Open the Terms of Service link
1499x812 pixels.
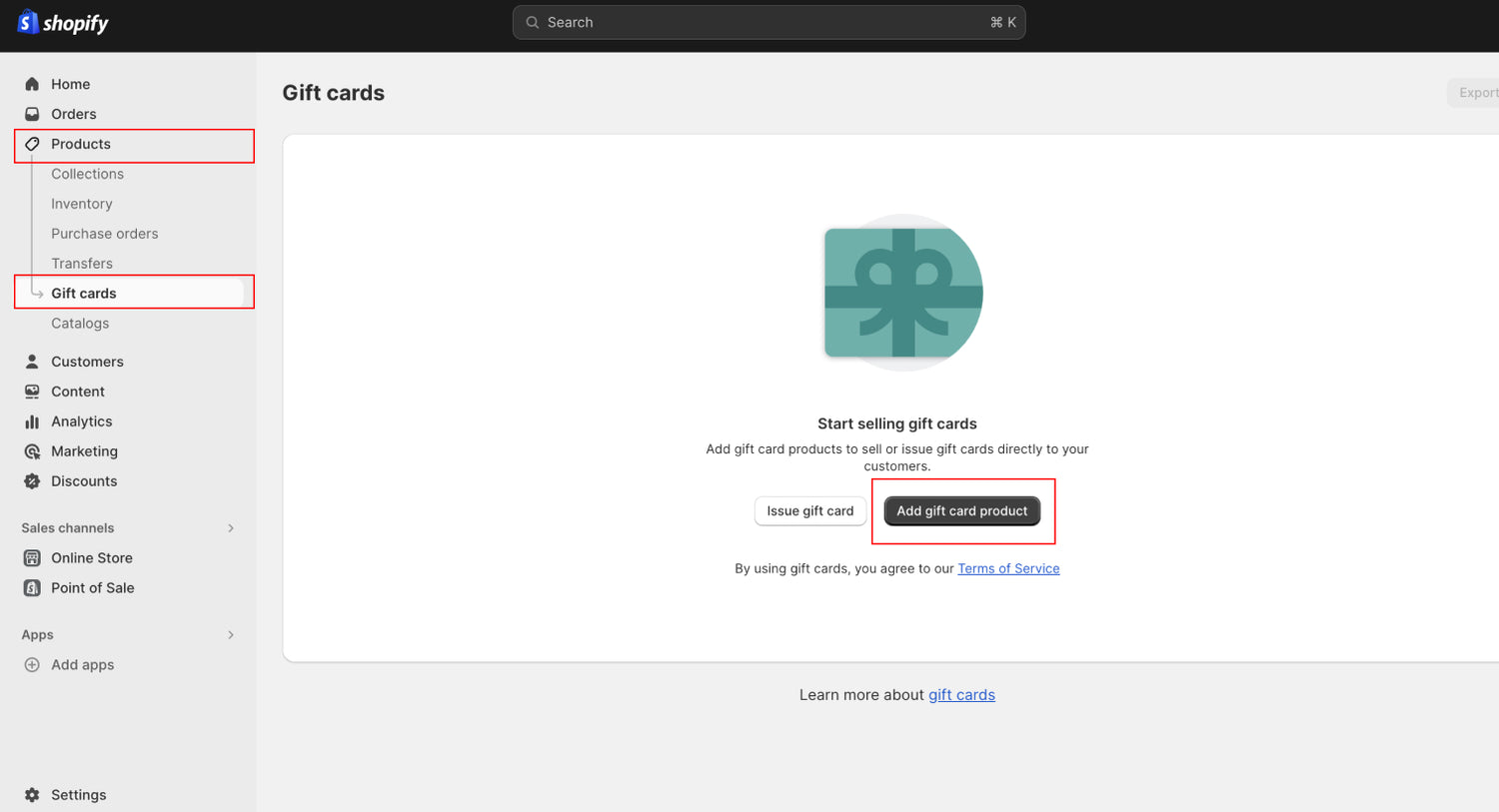click(1008, 568)
